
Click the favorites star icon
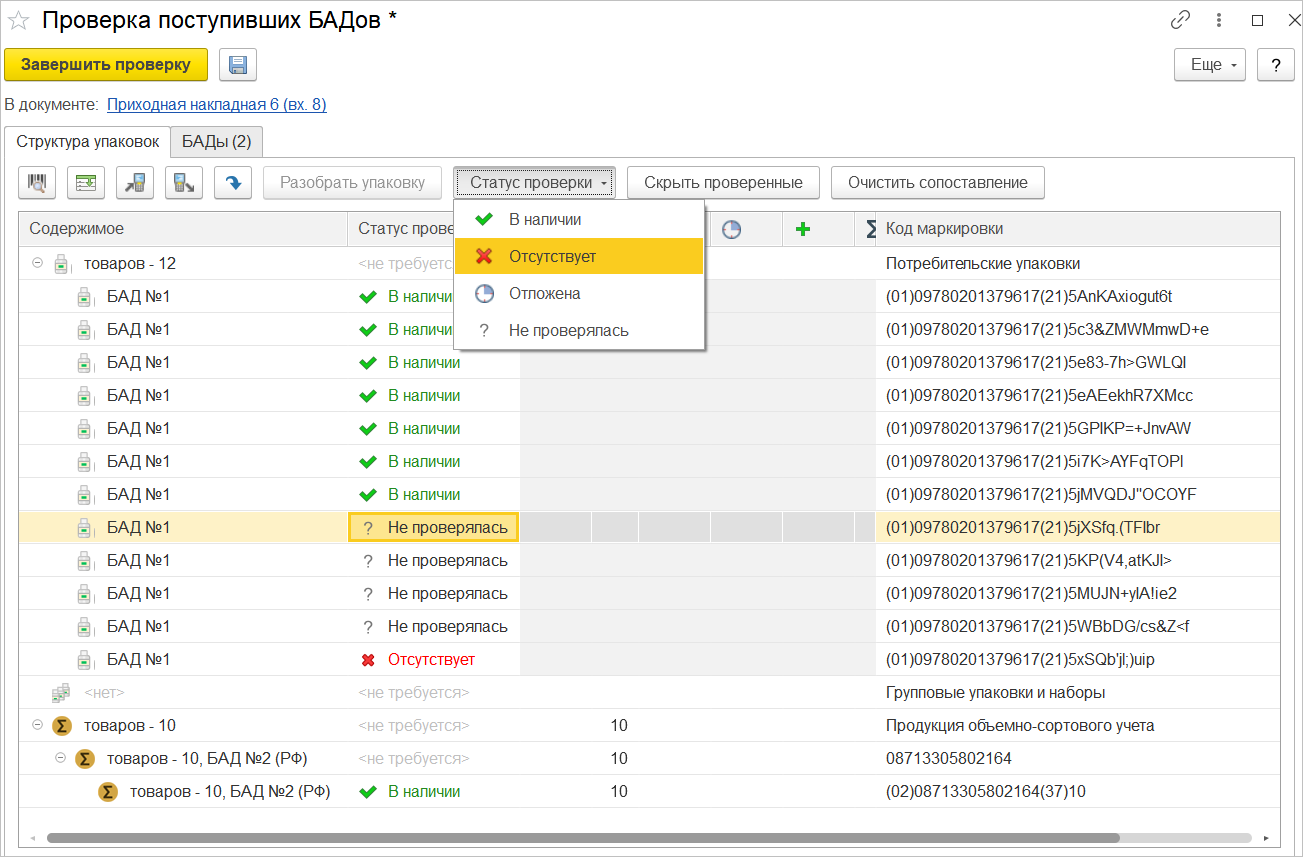point(19,20)
